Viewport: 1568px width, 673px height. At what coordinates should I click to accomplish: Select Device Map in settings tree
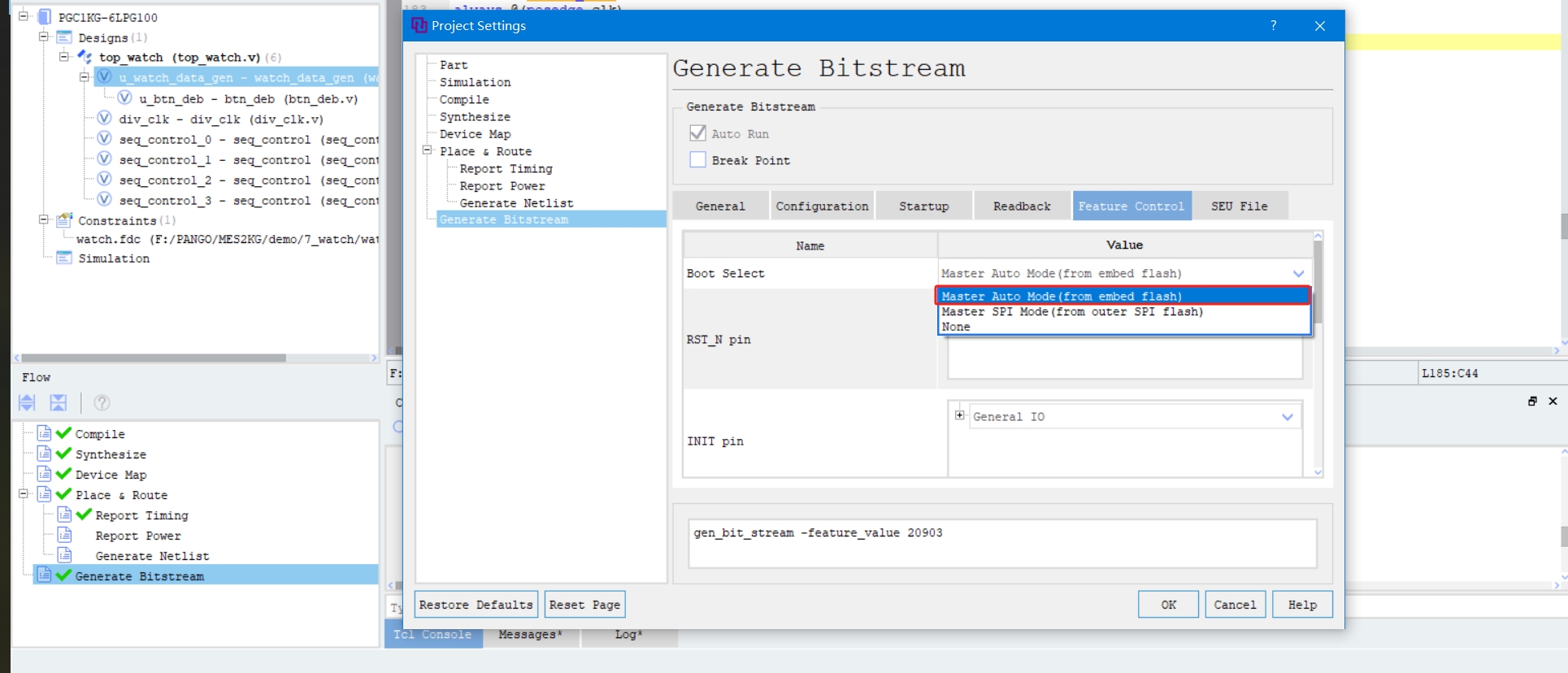(x=475, y=134)
